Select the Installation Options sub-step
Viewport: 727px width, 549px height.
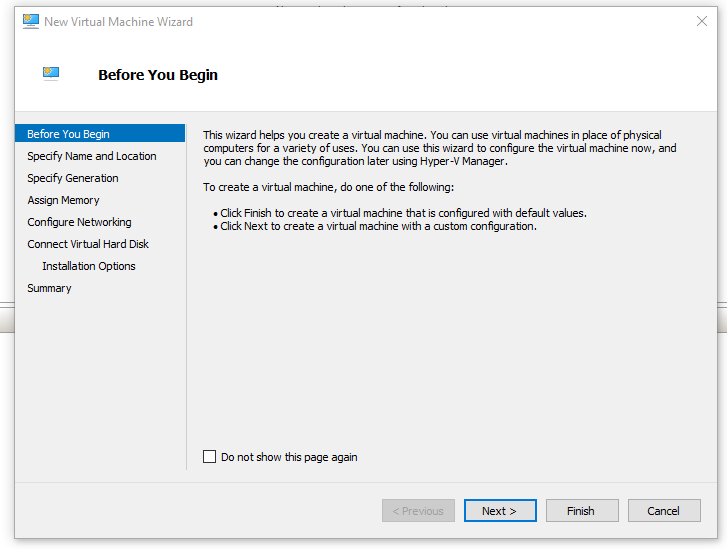[x=89, y=266]
